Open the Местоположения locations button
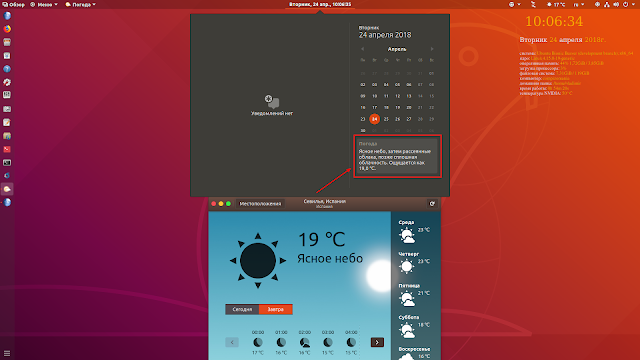 (x=260, y=204)
